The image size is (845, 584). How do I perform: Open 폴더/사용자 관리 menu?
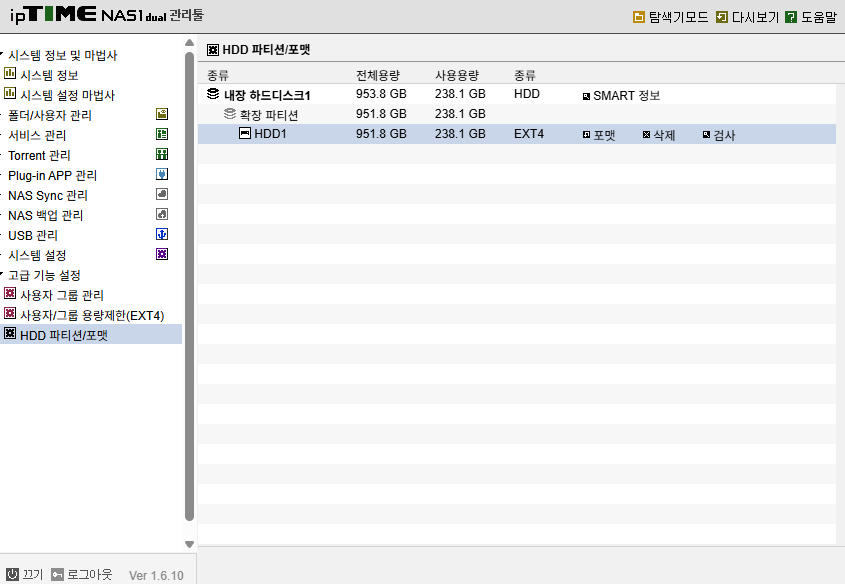pyautogui.click(x=50, y=115)
